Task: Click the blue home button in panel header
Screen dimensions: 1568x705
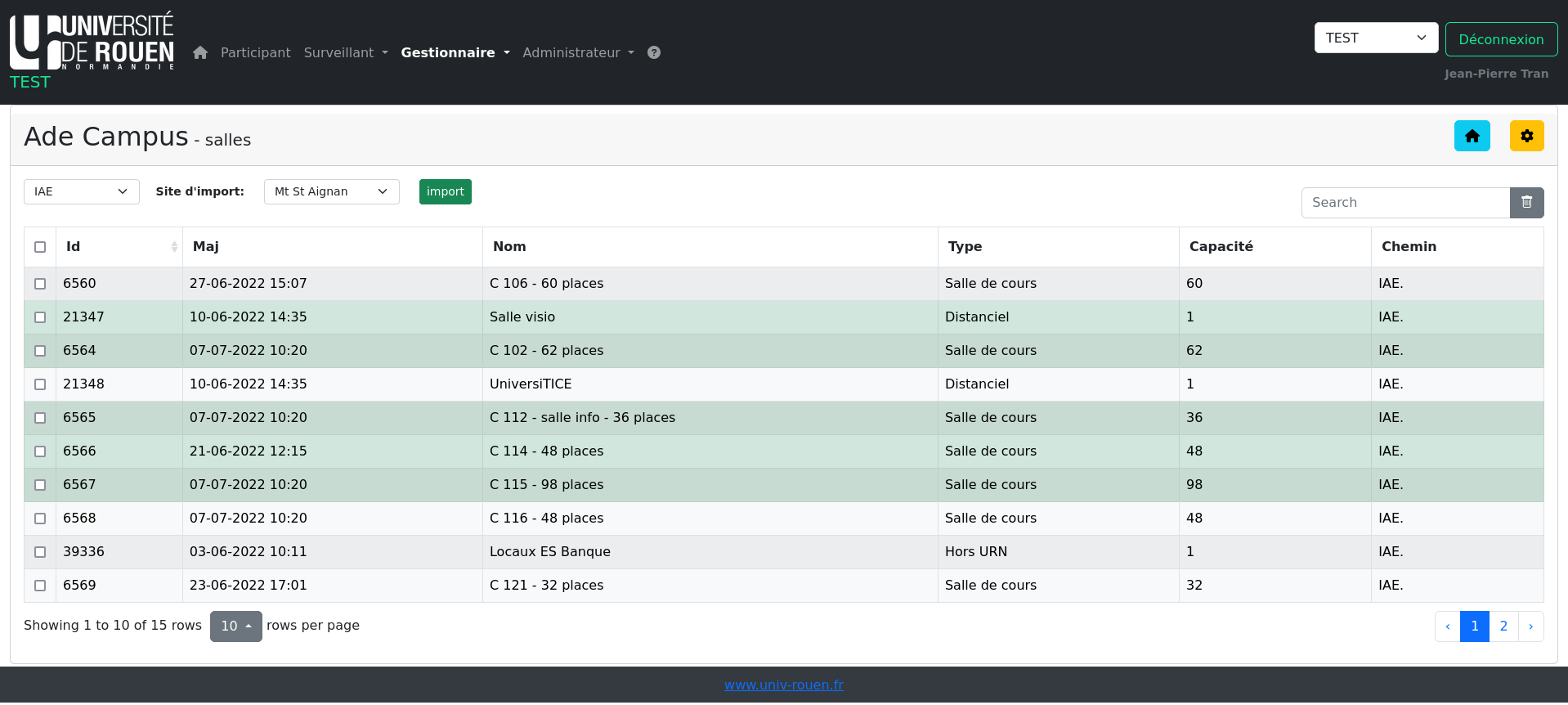Action: [1472, 137]
